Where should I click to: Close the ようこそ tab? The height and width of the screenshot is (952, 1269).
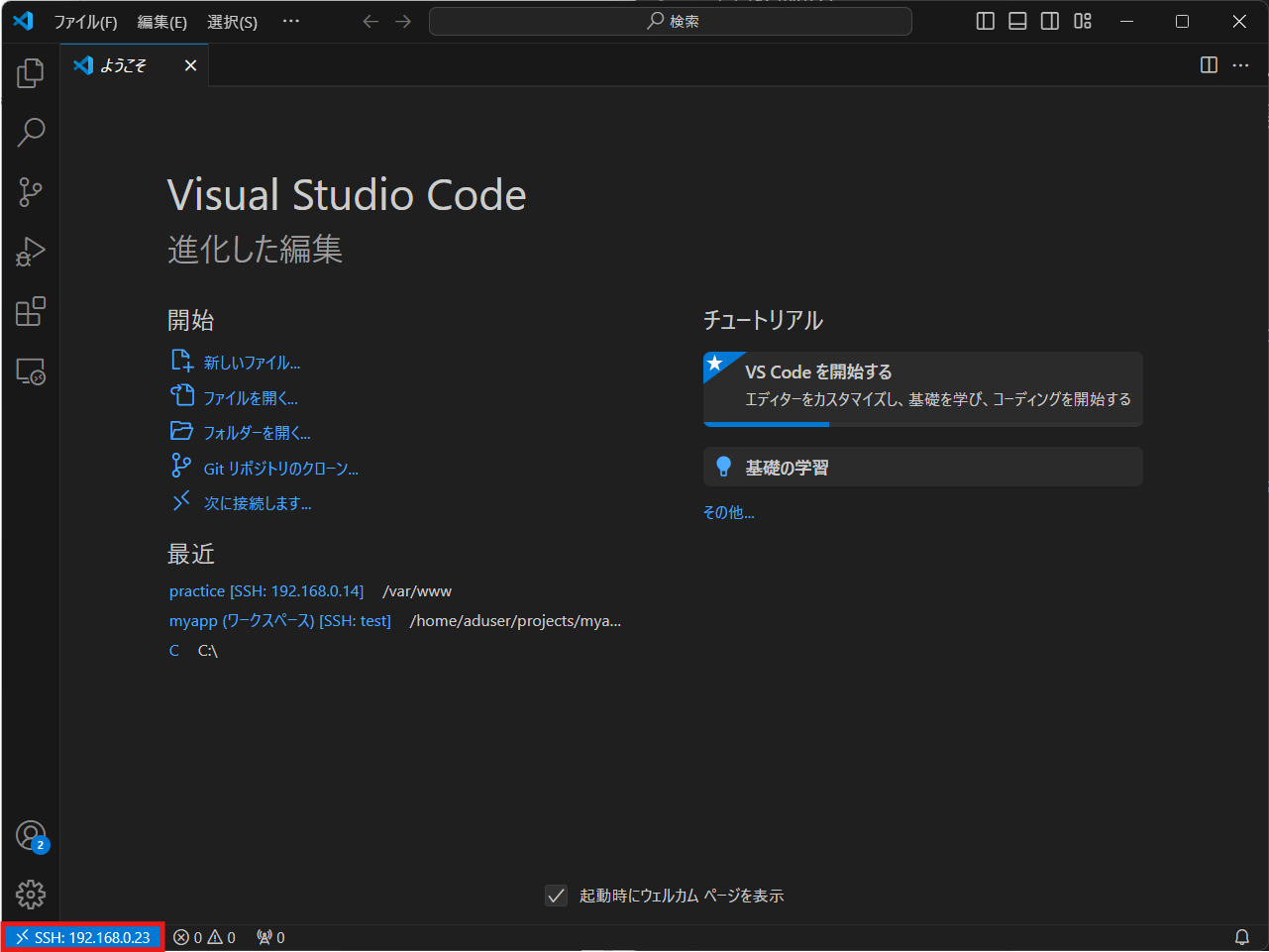(190, 65)
